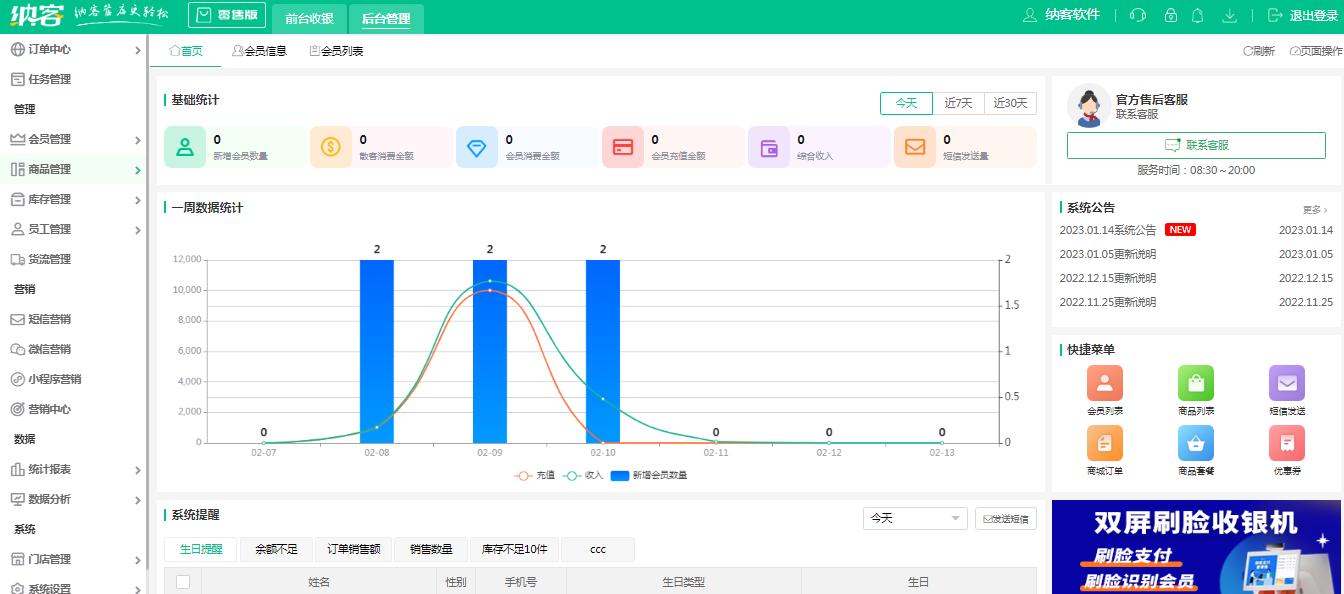Toggle the 充值 series in chart legend
1344x594 pixels.
click(x=535, y=476)
